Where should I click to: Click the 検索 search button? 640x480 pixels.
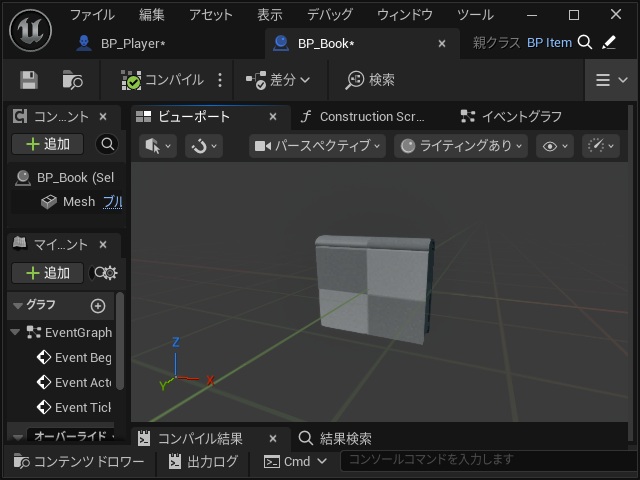[370, 80]
